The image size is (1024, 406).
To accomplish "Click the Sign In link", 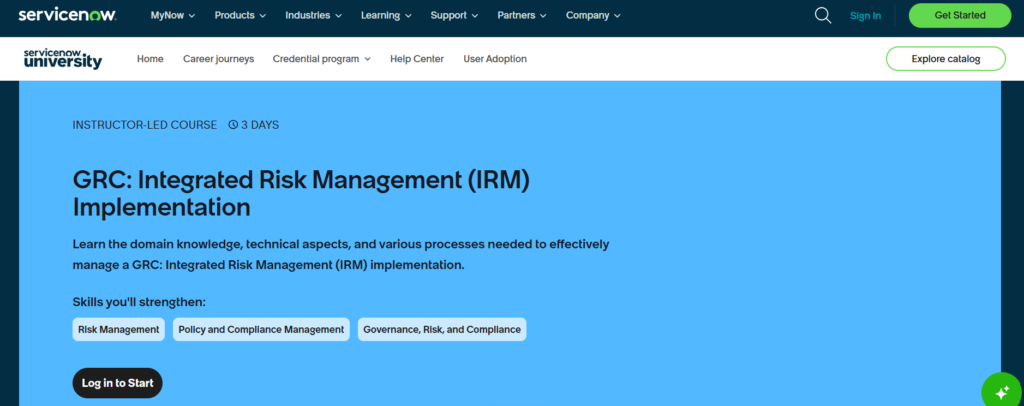I will pyautogui.click(x=865, y=16).
